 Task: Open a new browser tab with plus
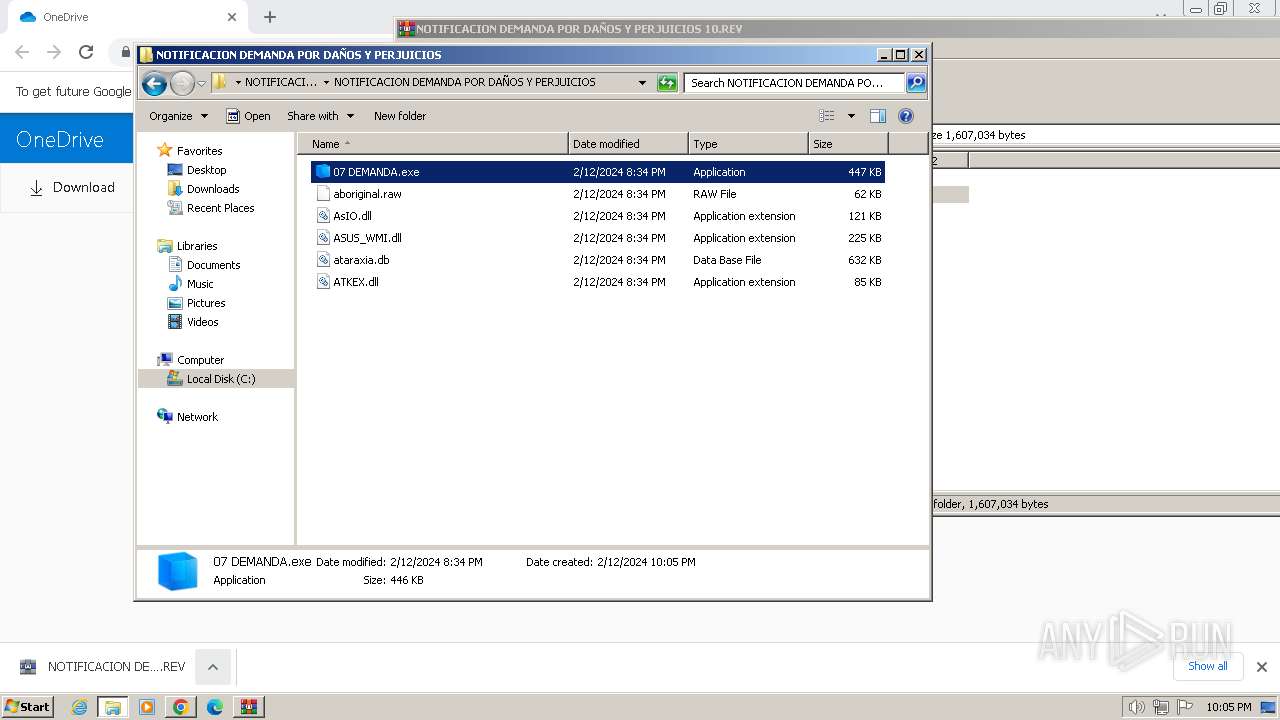coord(270,17)
